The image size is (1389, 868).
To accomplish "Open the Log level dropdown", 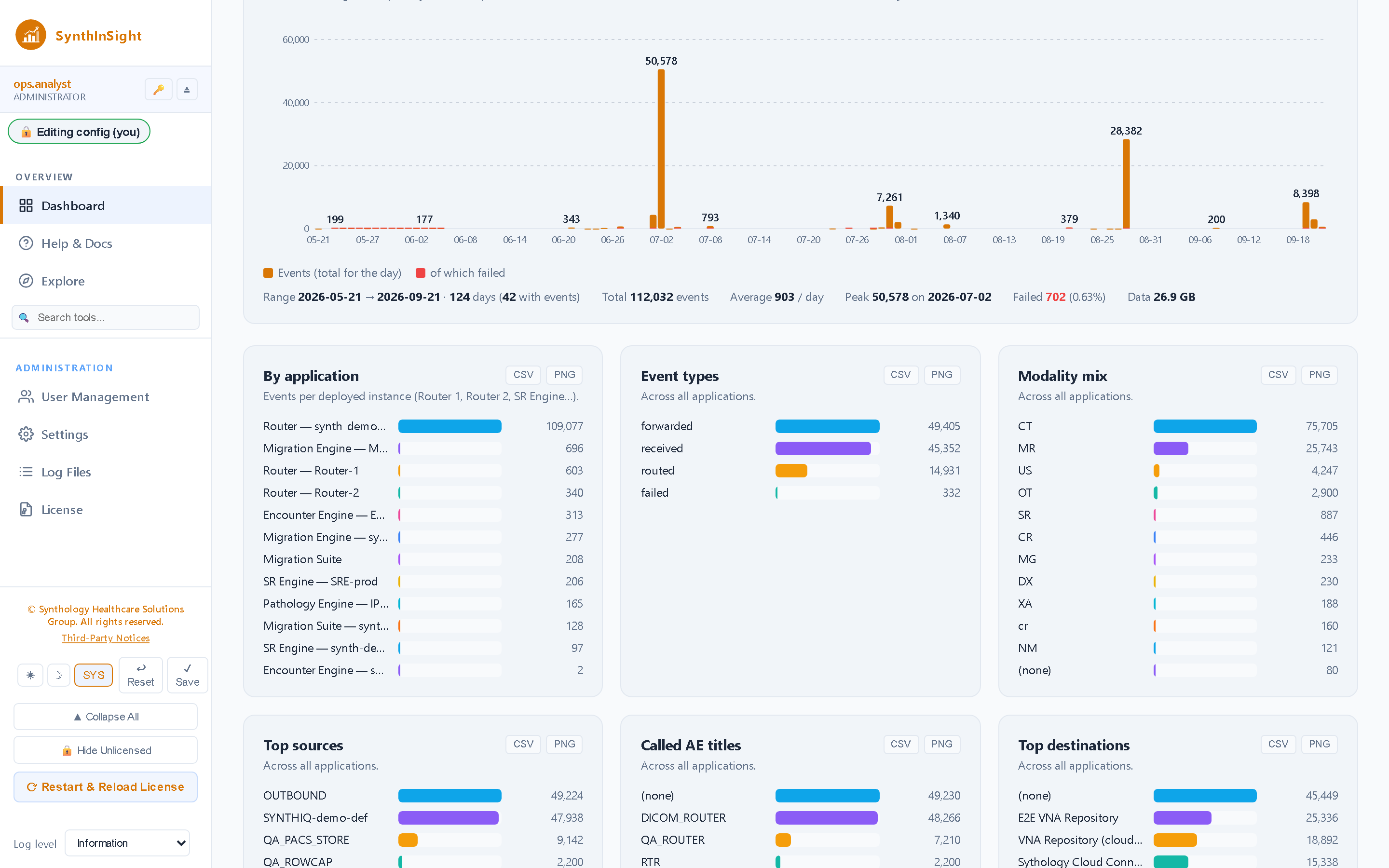I will click(x=127, y=843).
